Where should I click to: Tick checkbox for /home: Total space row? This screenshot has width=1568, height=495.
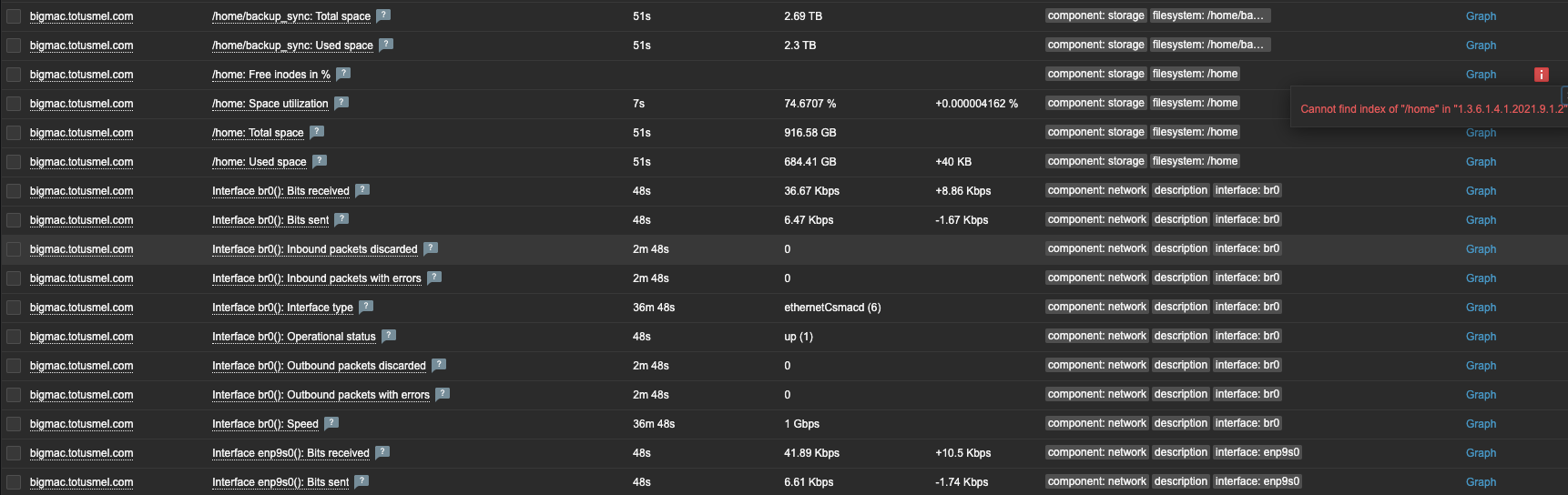coord(14,133)
